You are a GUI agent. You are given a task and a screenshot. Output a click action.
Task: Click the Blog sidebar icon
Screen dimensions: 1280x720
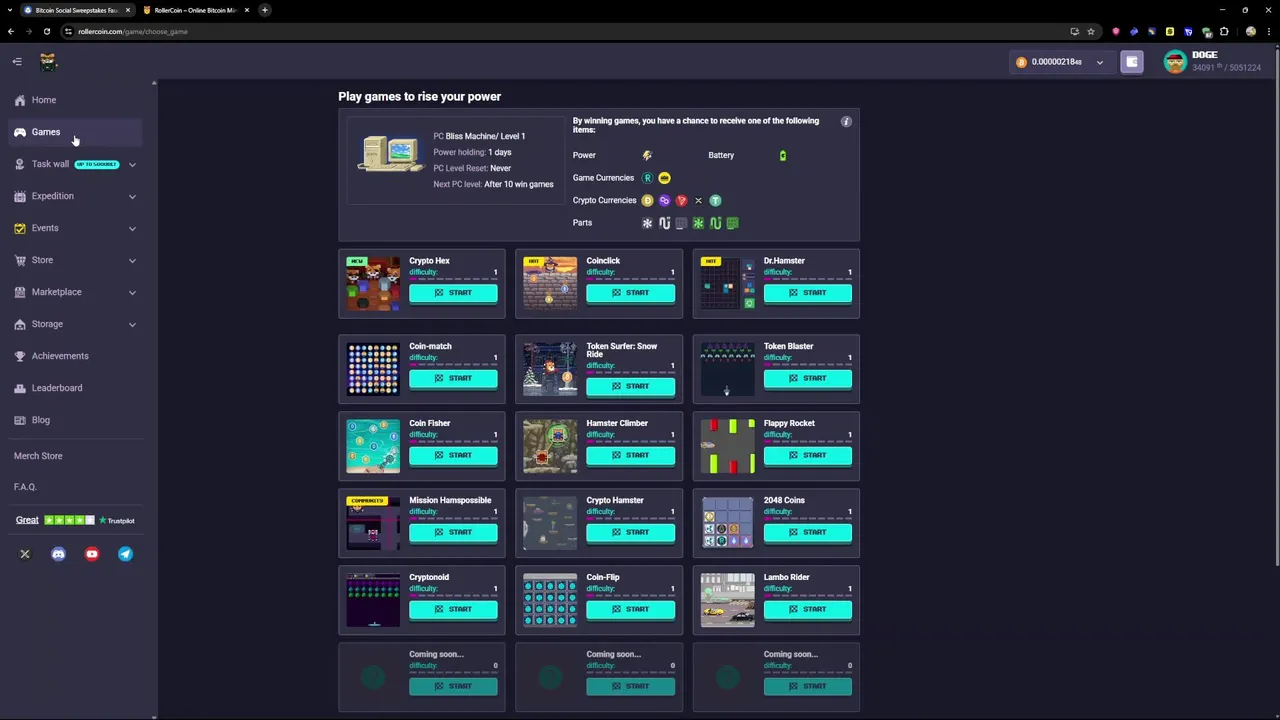[x=20, y=420]
